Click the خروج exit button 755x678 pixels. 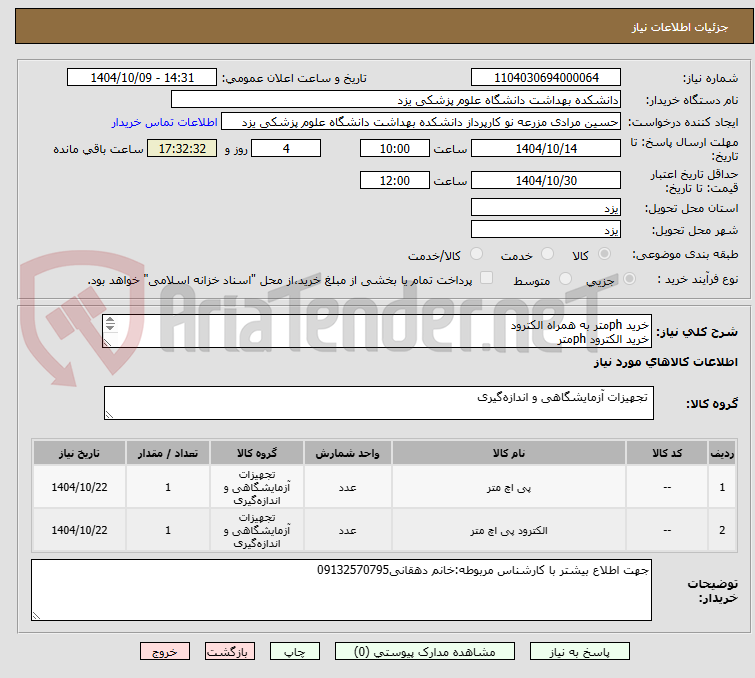point(165,652)
